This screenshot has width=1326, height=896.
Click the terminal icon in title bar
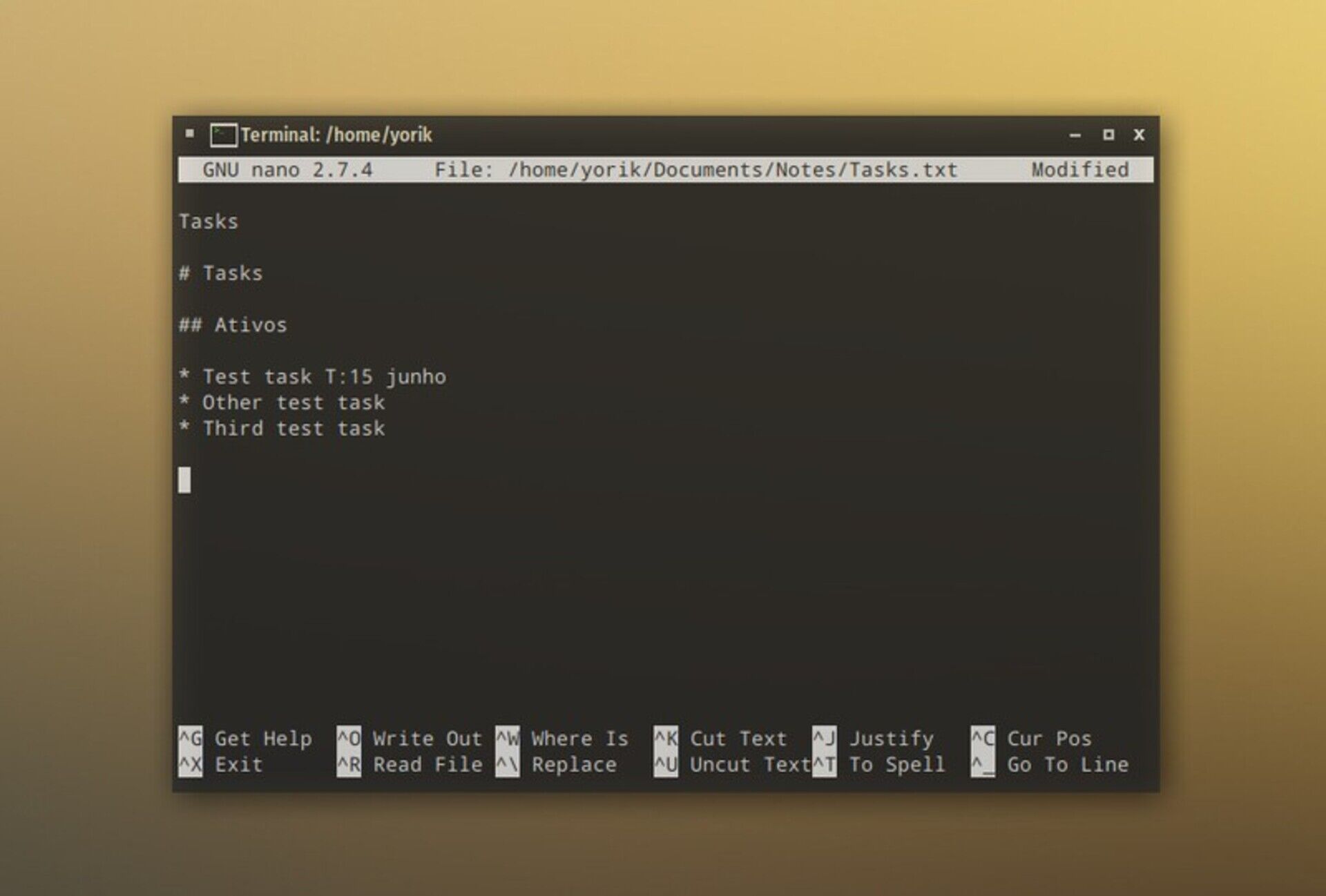click(x=223, y=135)
